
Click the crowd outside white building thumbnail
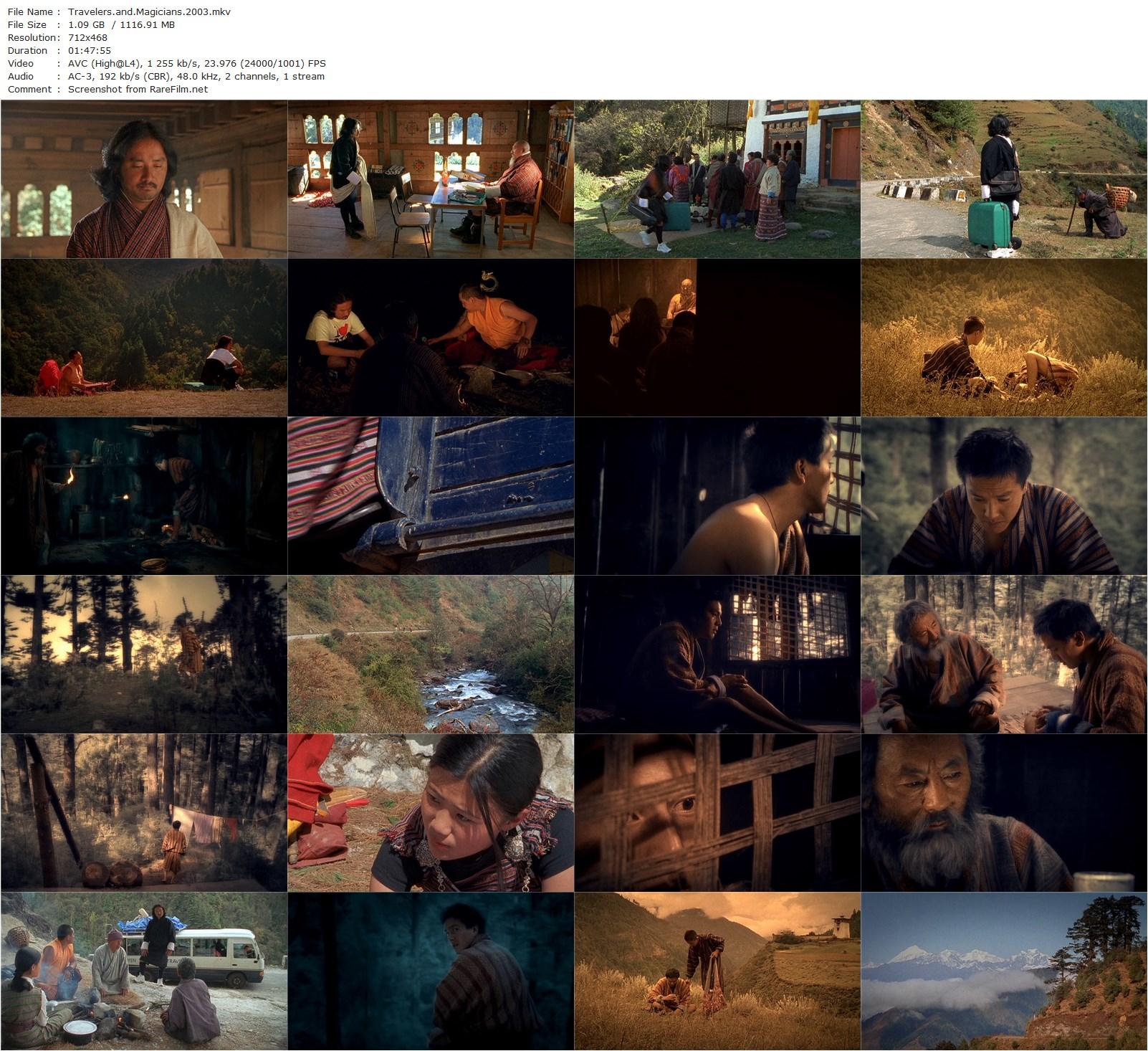click(x=717, y=179)
